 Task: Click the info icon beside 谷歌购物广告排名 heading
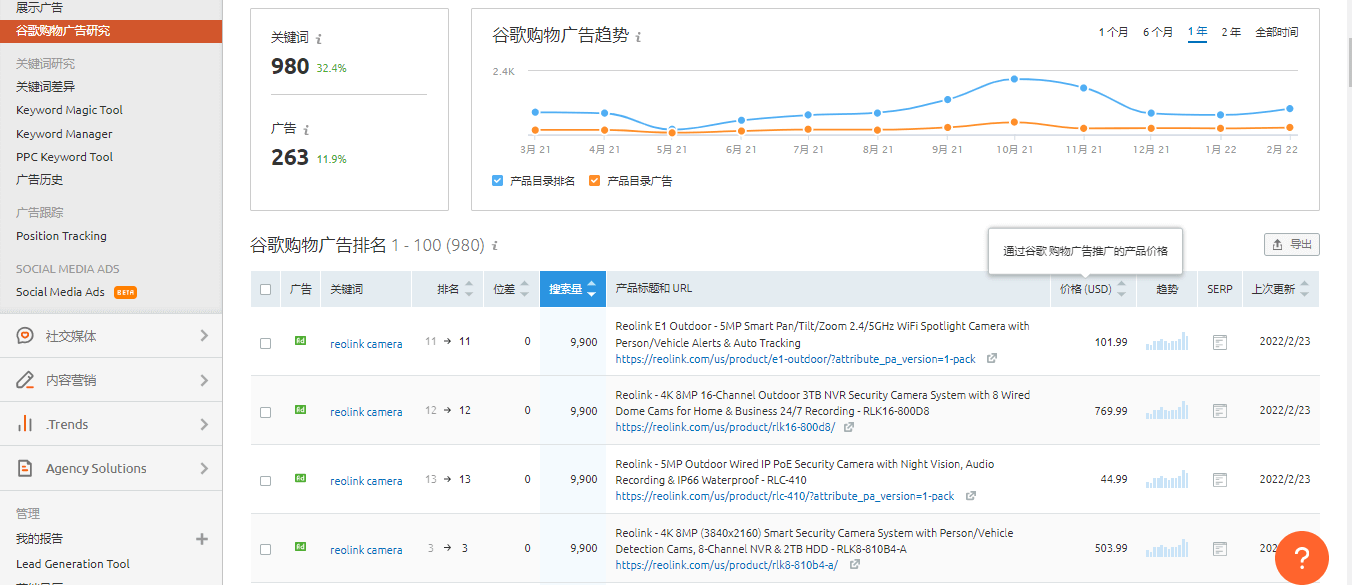coord(495,246)
